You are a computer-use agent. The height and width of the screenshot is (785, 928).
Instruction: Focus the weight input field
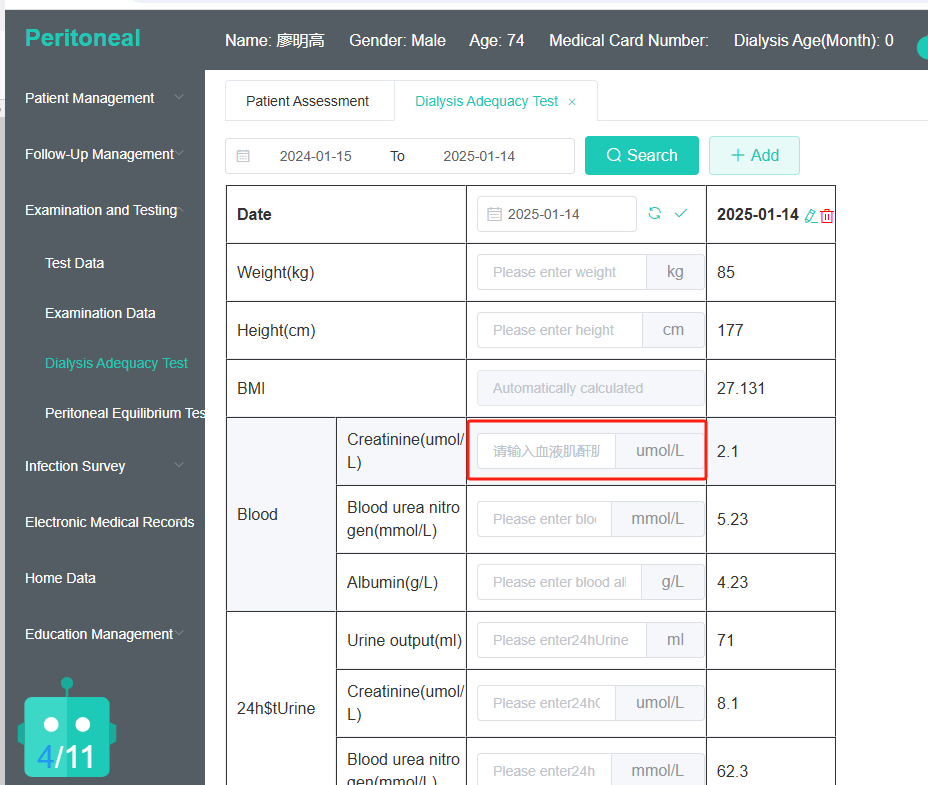pyautogui.click(x=562, y=272)
